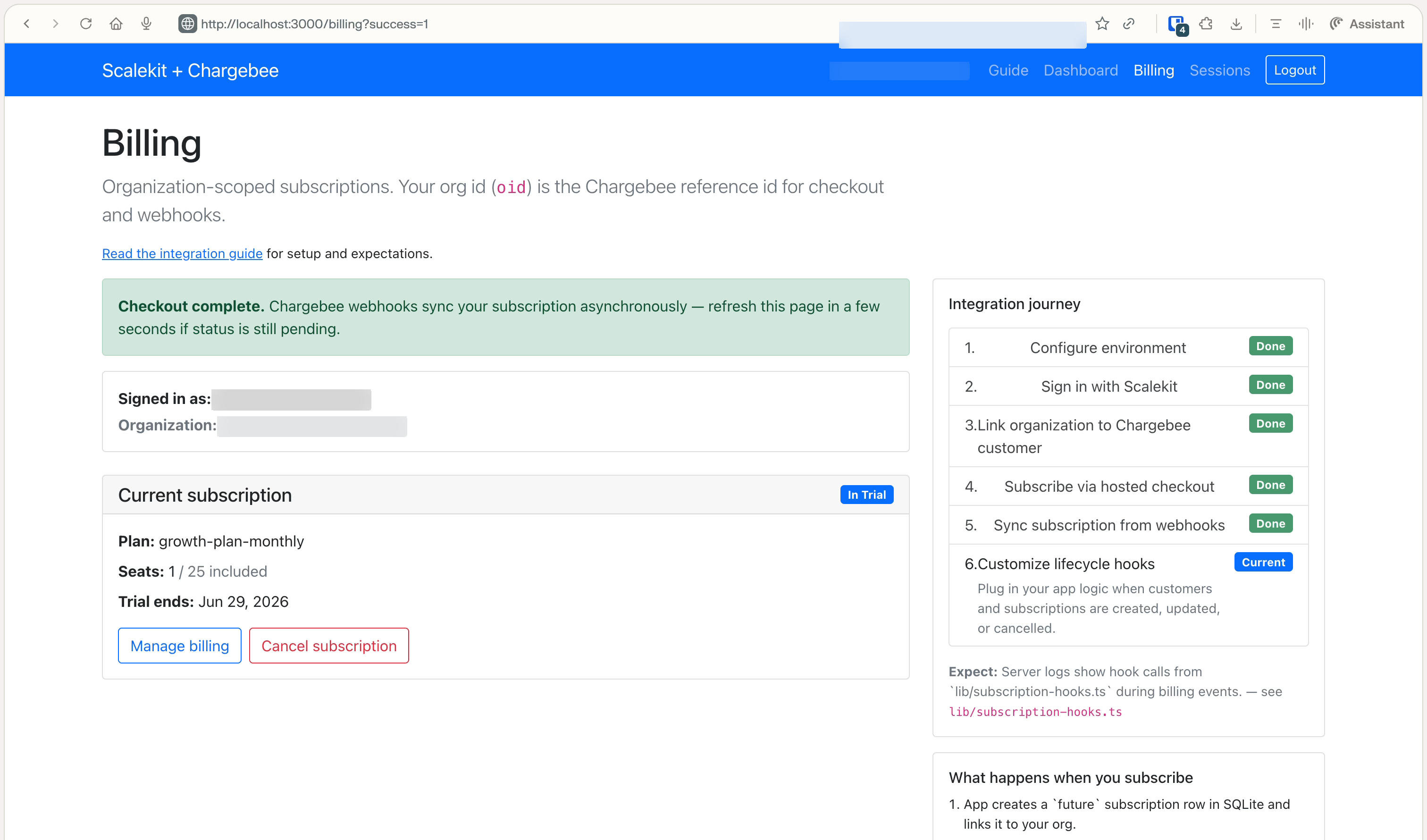Screen dimensions: 1427x840
Task: Open the downloads icon
Action: tap(1236, 24)
